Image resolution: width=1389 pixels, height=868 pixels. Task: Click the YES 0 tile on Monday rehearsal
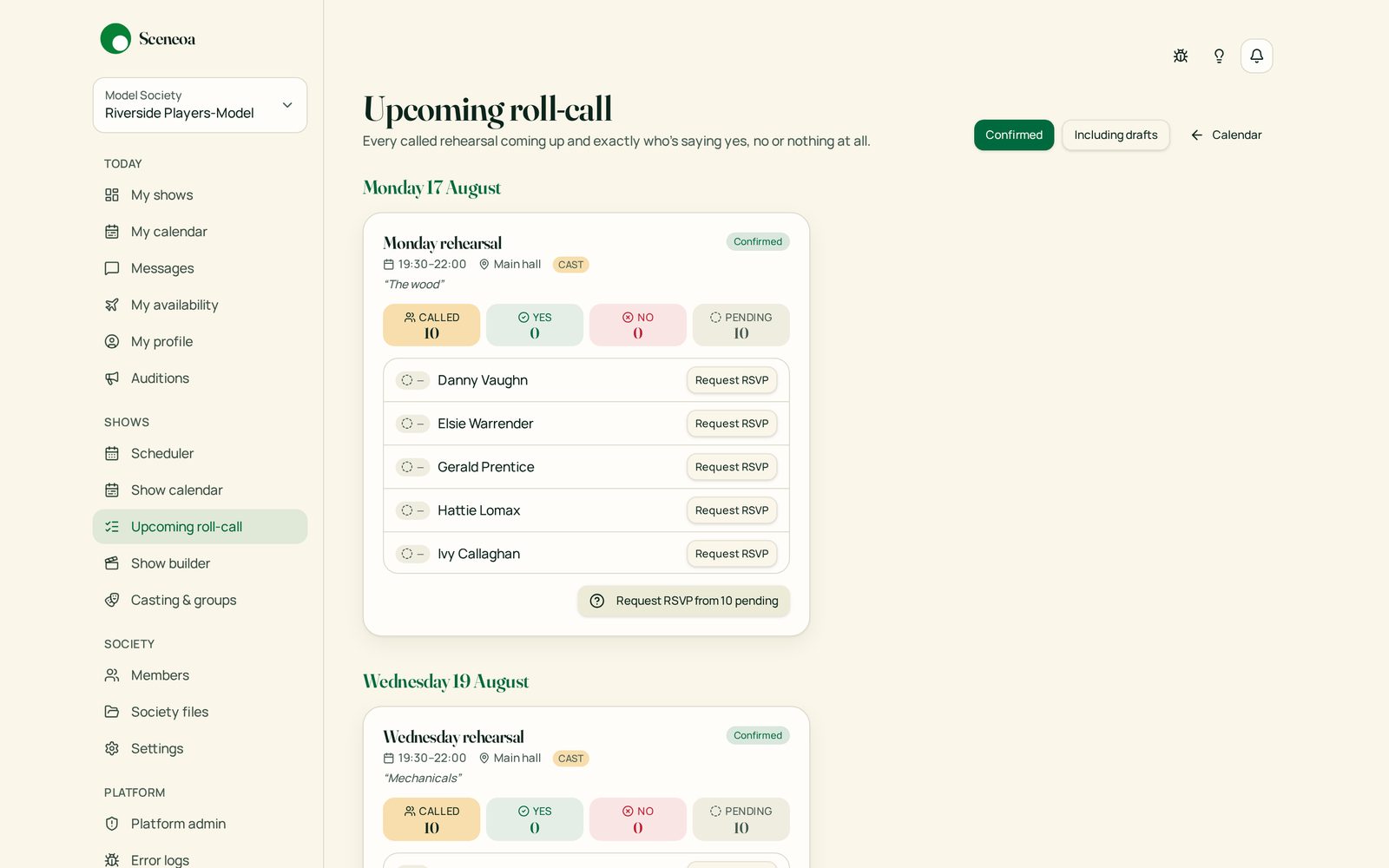tap(535, 325)
